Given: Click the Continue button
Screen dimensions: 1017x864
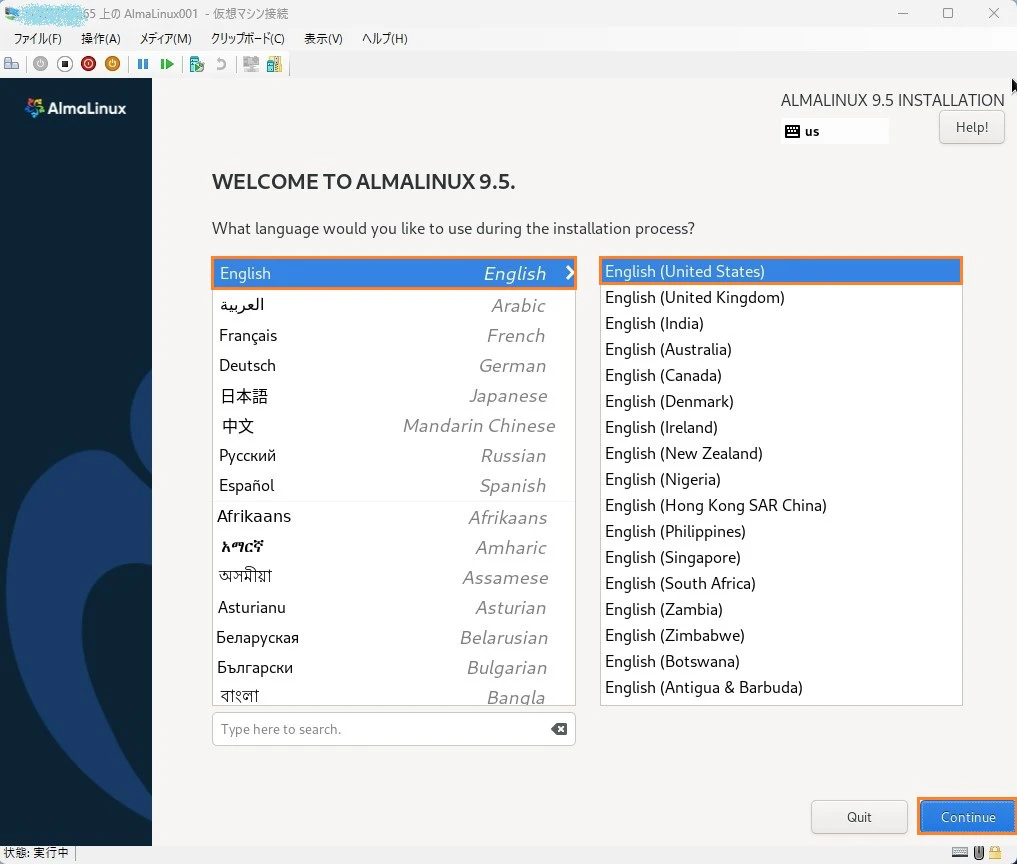Looking at the screenshot, I should [968, 817].
